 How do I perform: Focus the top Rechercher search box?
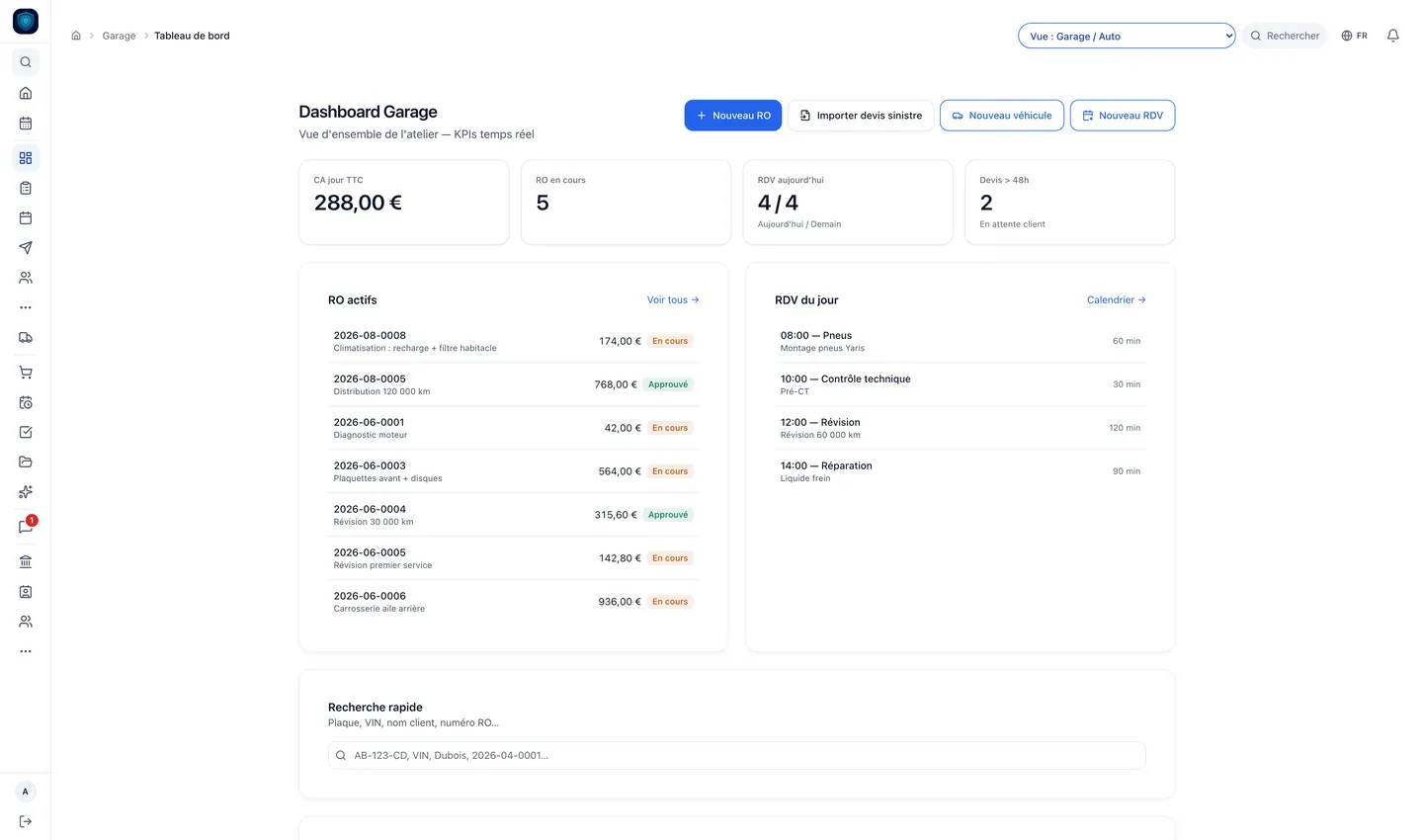(x=1285, y=36)
